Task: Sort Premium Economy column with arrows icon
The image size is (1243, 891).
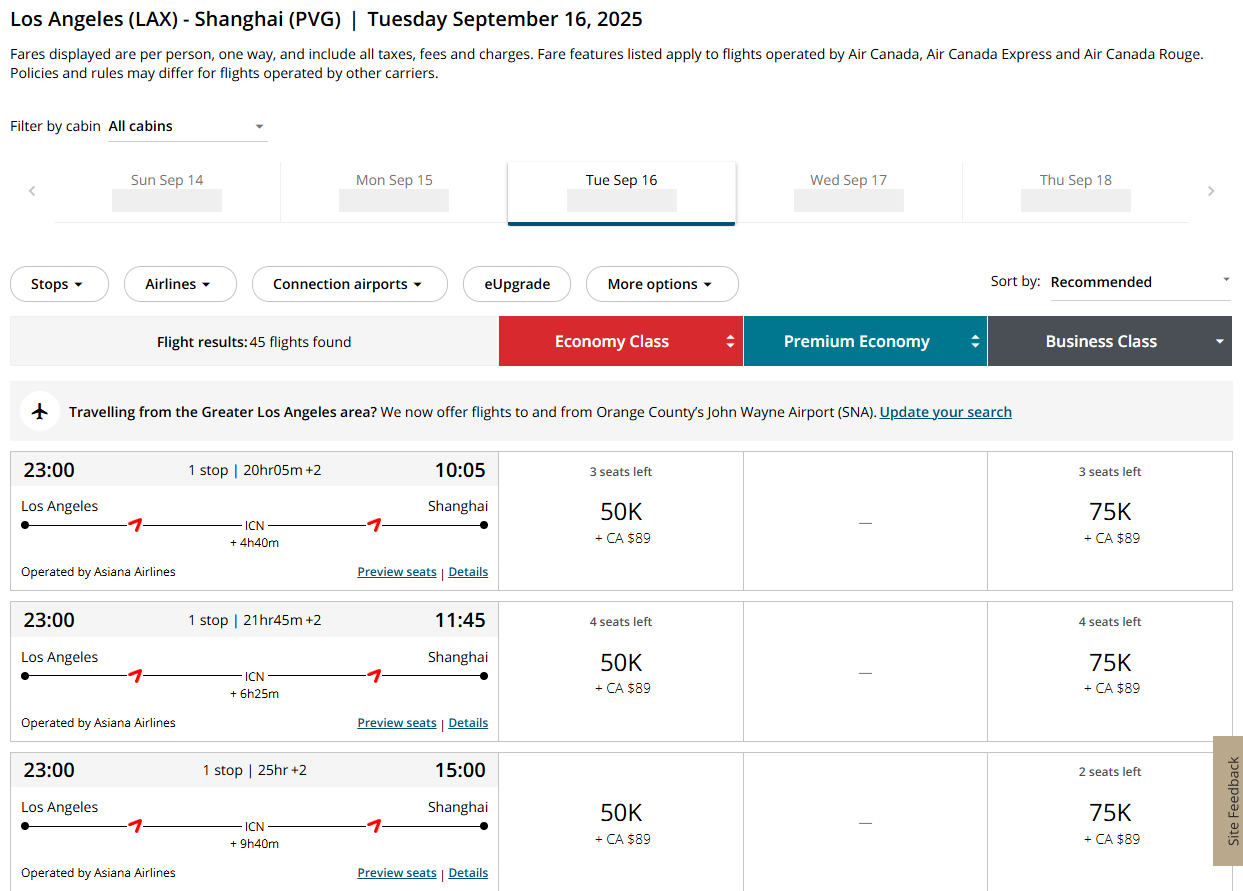Action: [x=975, y=342]
